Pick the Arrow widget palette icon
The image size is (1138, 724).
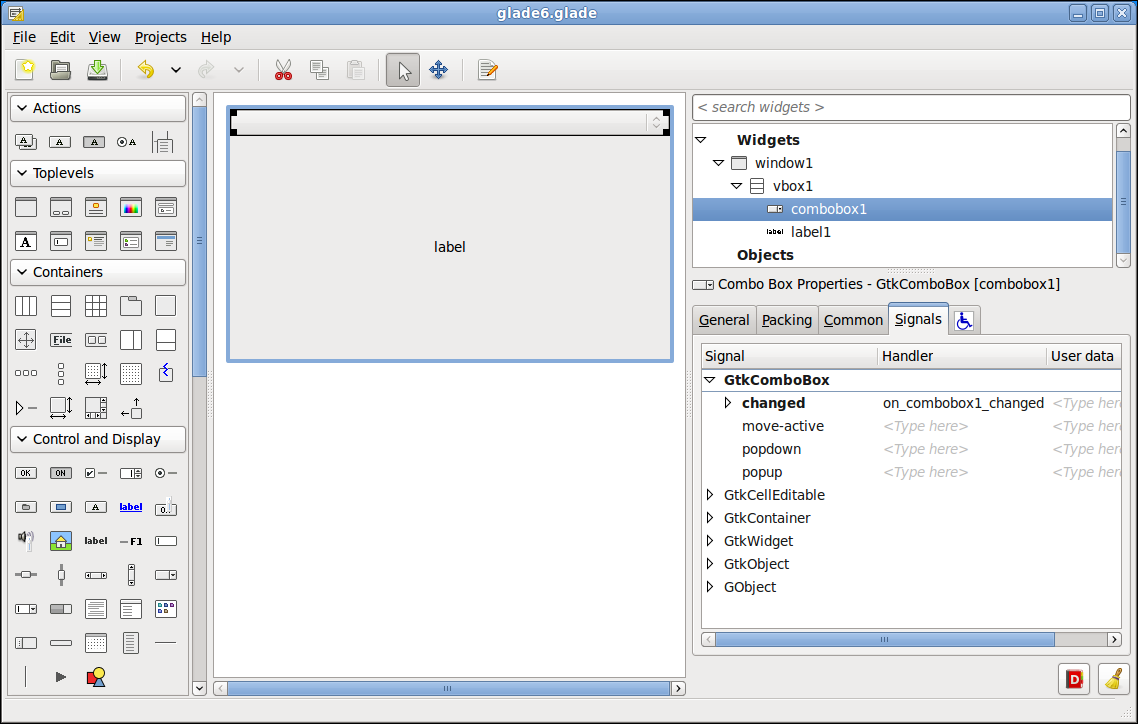[61, 677]
